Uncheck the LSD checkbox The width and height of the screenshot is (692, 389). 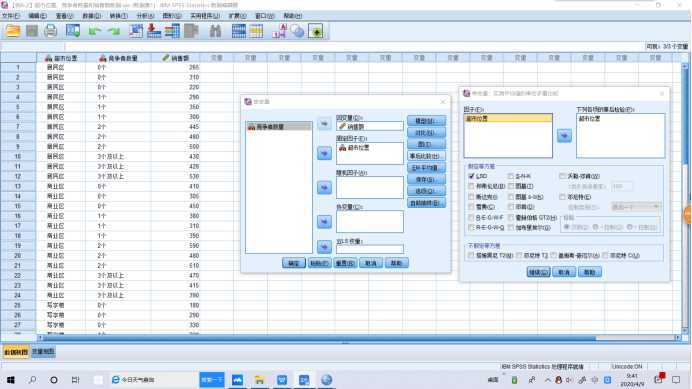[x=472, y=176]
